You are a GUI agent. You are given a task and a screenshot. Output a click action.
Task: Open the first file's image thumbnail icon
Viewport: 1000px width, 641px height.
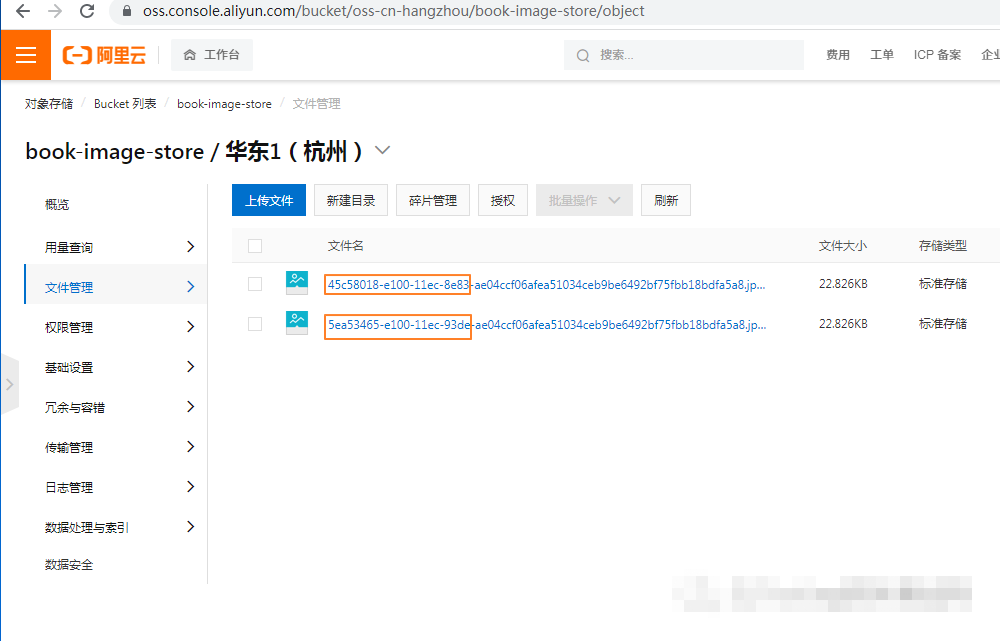(296, 283)
